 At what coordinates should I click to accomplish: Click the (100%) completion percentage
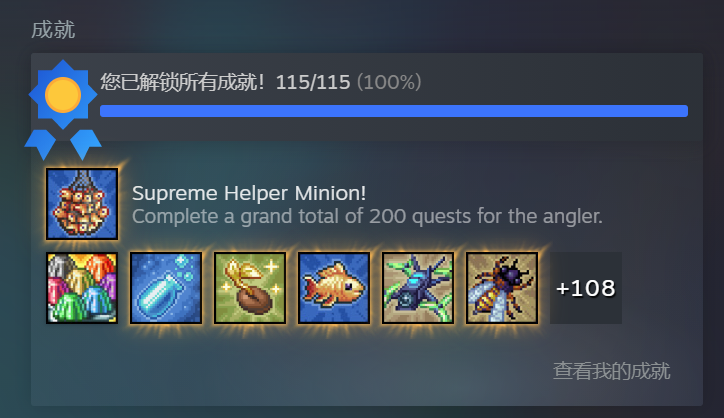click(x=389, y=83)
